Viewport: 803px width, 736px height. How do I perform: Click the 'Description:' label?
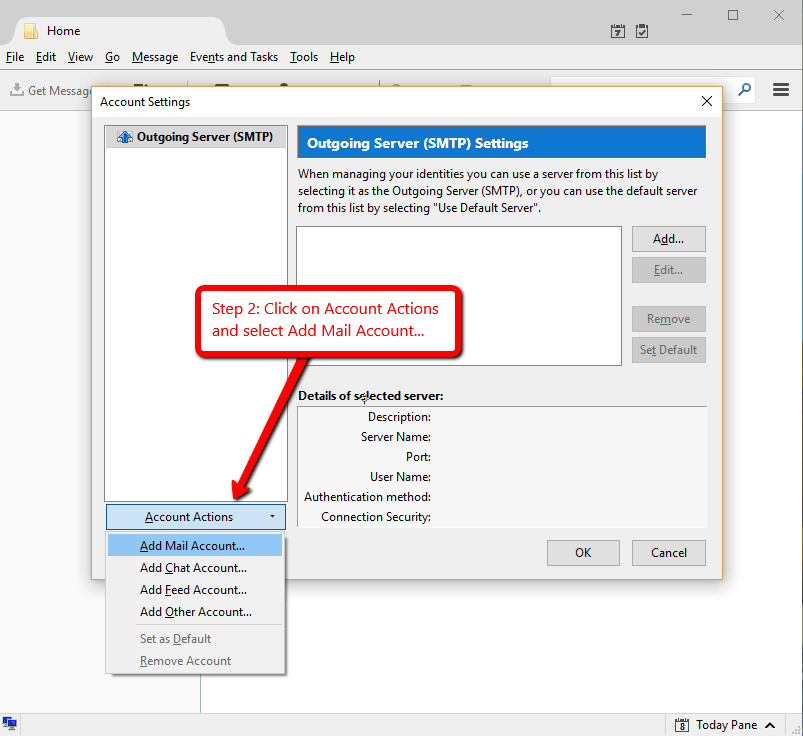click(x=399, y=417)
